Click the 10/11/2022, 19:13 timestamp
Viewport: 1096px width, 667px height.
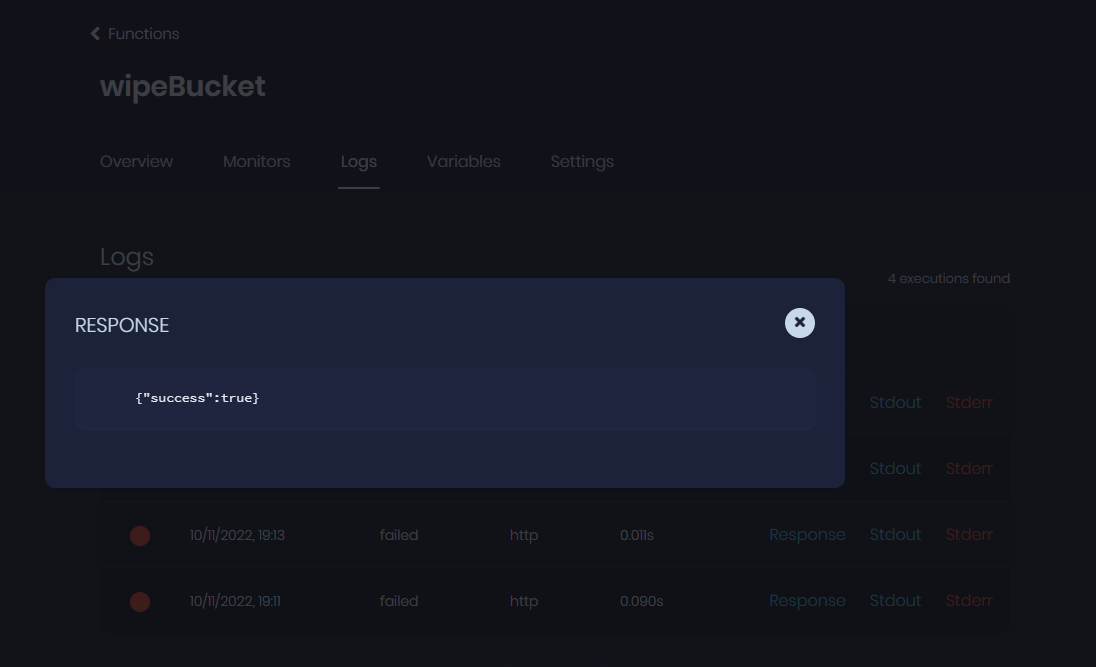click(237, 535)
